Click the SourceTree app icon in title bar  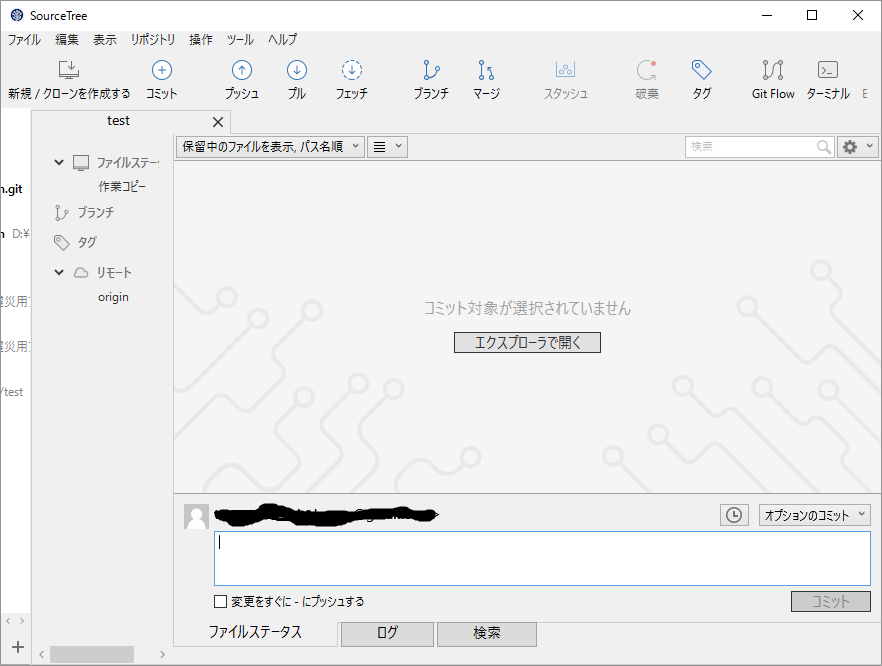click(x=17, y=15)
